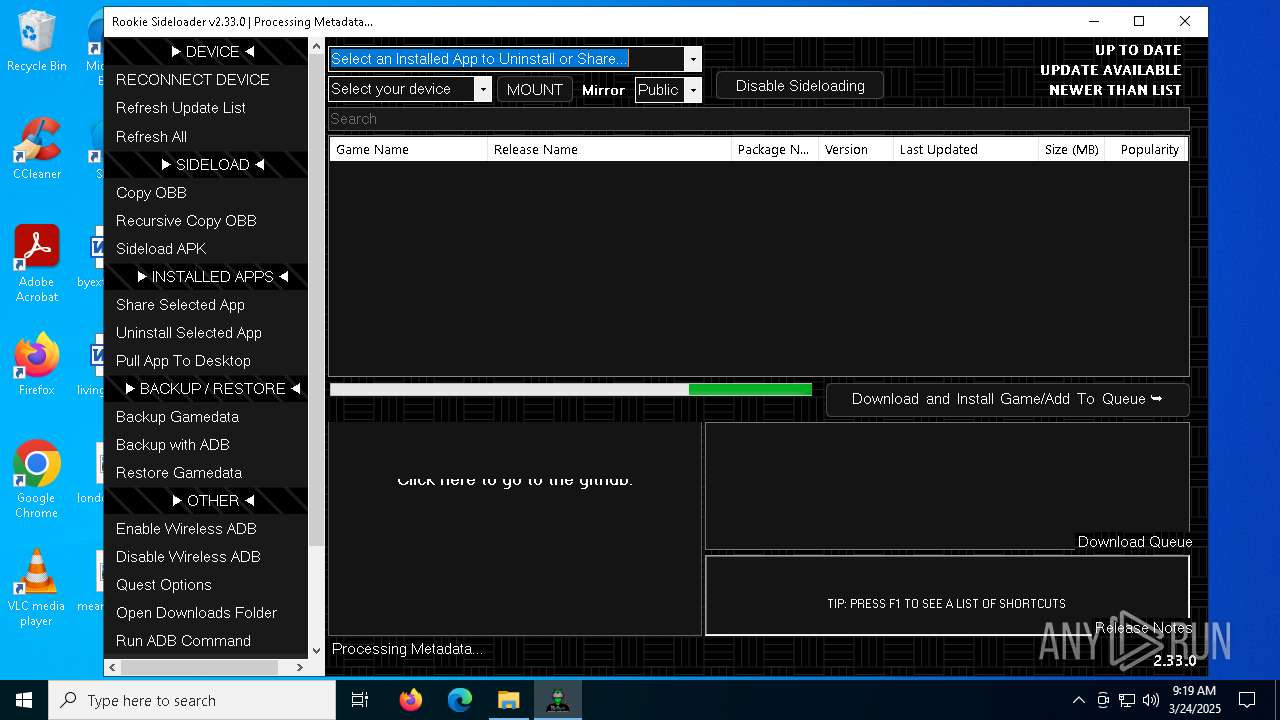The width and height of the screenshot is (1280, 720).
Task: Click the metadata processing progress bar
Action: [571, 389]
